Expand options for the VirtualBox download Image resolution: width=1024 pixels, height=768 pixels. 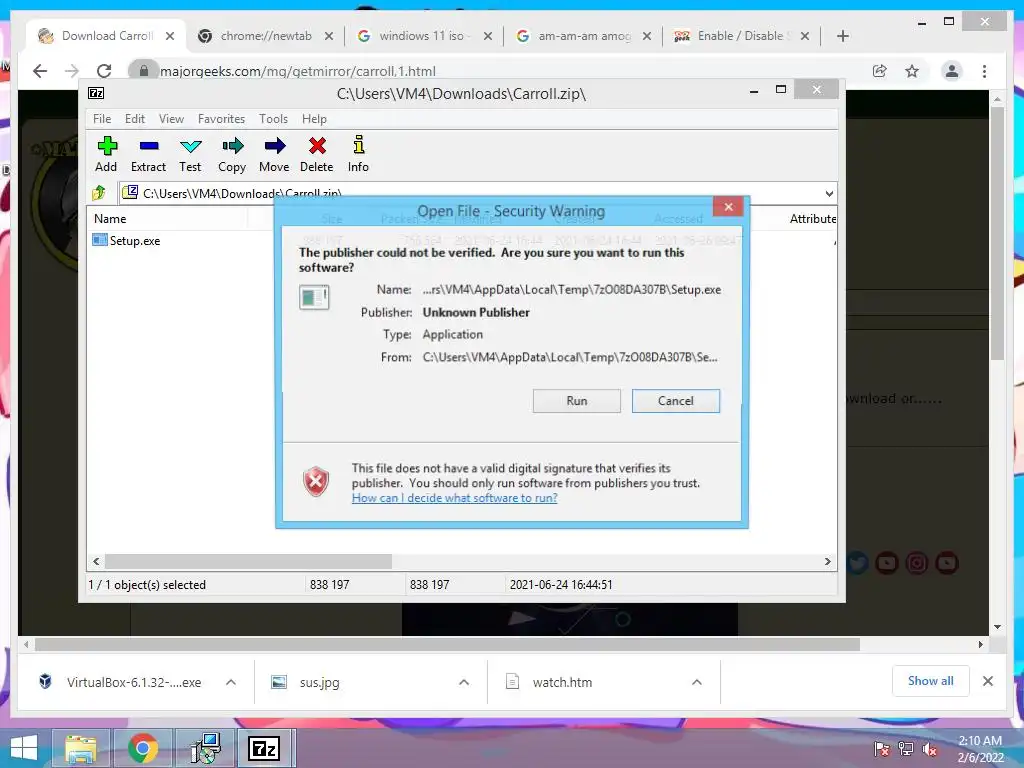[x=231, y=682]
